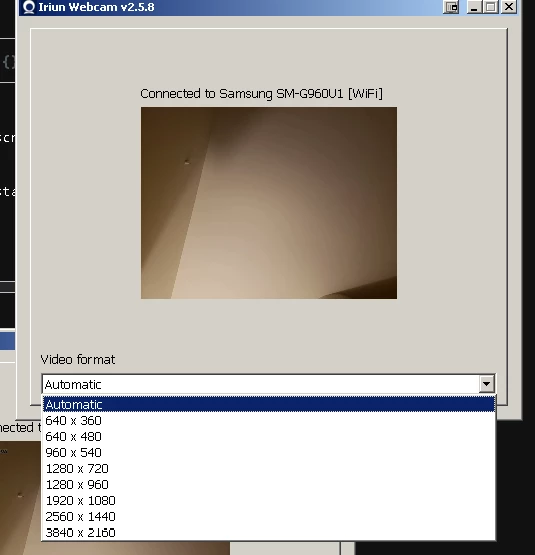Click the picture-in-picture title bar button
The image size is (535, 555).
(451, 7)
